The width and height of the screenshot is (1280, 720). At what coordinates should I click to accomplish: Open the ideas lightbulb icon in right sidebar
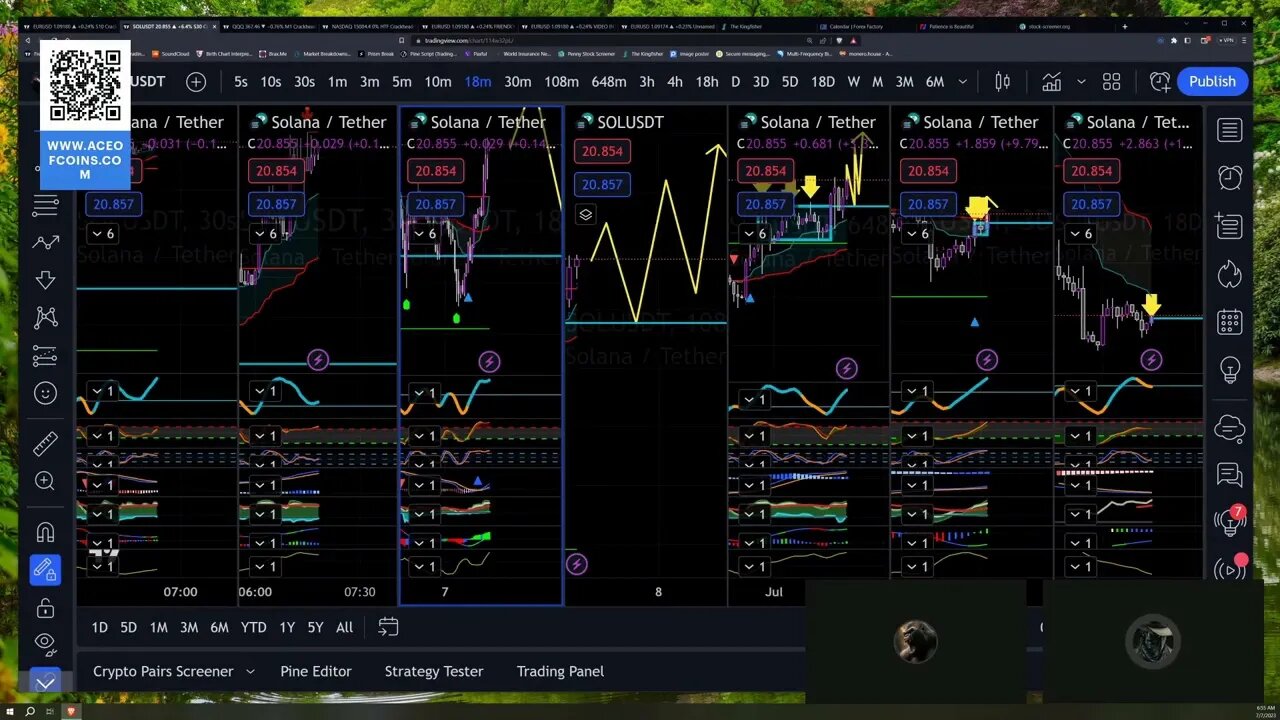1229,370
